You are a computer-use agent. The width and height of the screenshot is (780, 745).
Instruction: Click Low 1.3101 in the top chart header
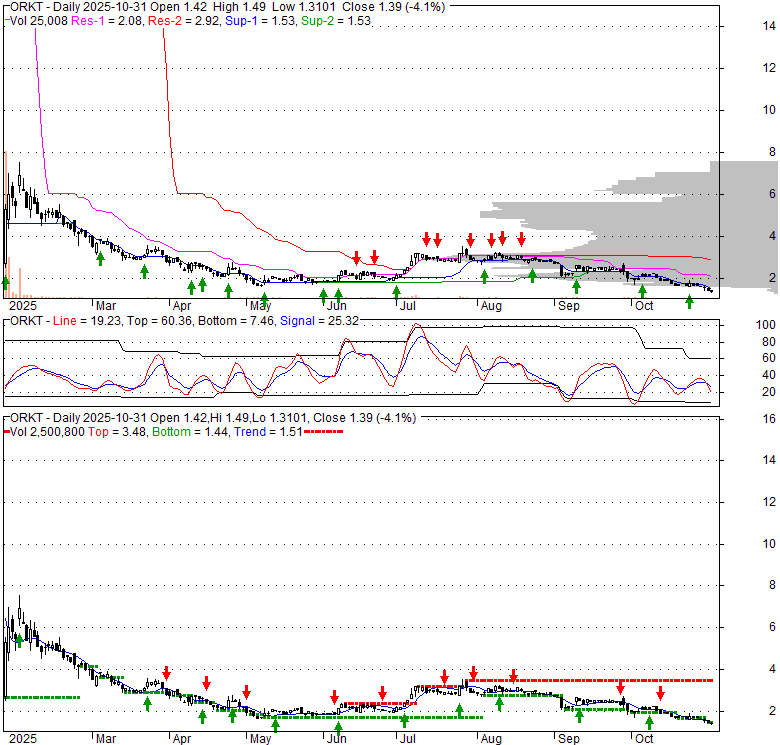tap(306, 7)
